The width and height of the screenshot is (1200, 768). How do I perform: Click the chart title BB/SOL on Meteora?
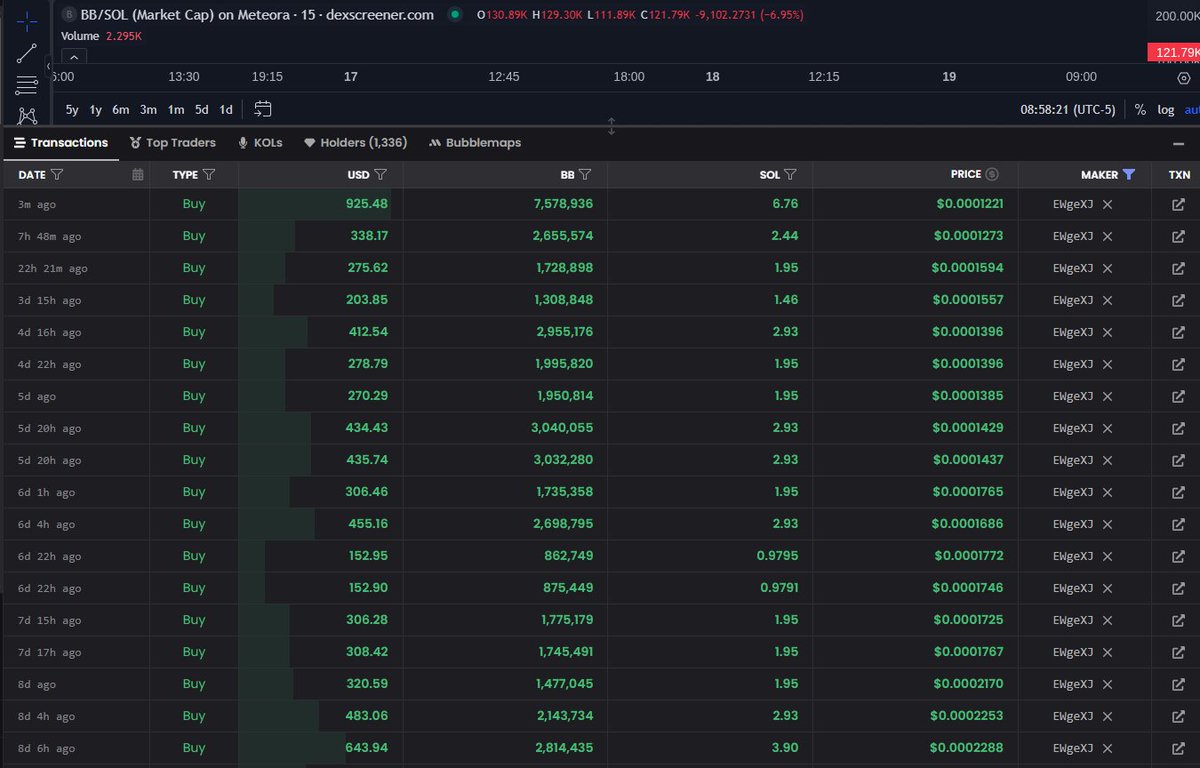coord(258,15)
